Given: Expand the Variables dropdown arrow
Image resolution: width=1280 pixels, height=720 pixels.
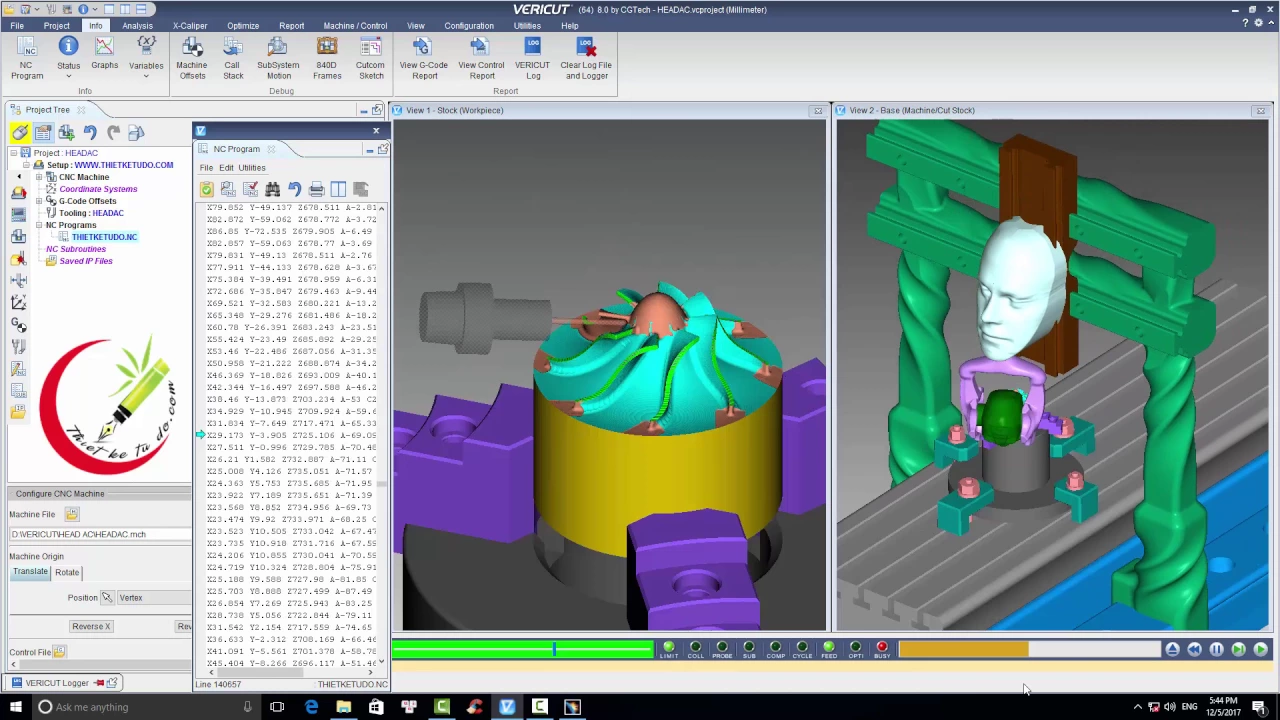Looking at the screenshot, I should pyautogui.click(x=146, y=76).
